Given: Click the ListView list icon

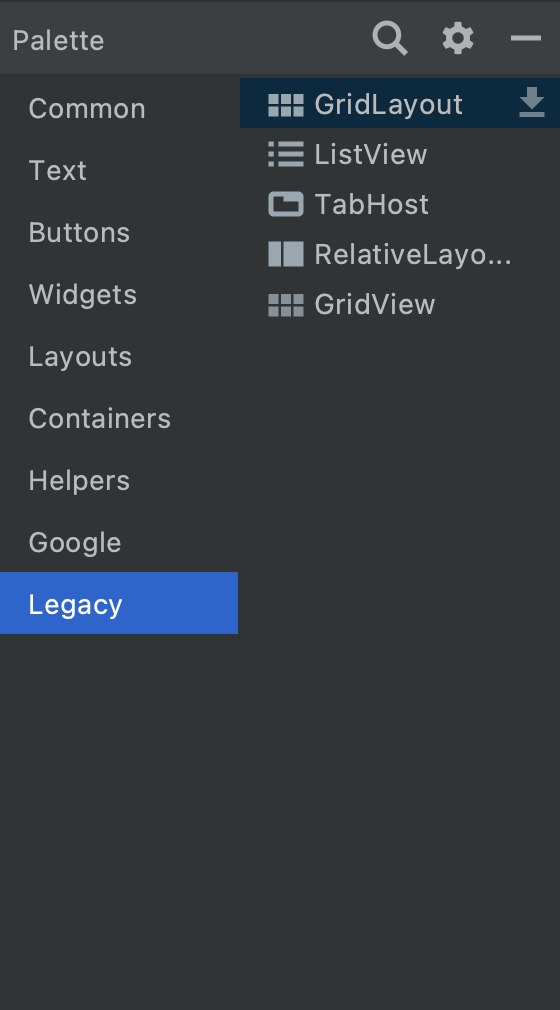Looking at the screenshot, I should click(285, 155).
